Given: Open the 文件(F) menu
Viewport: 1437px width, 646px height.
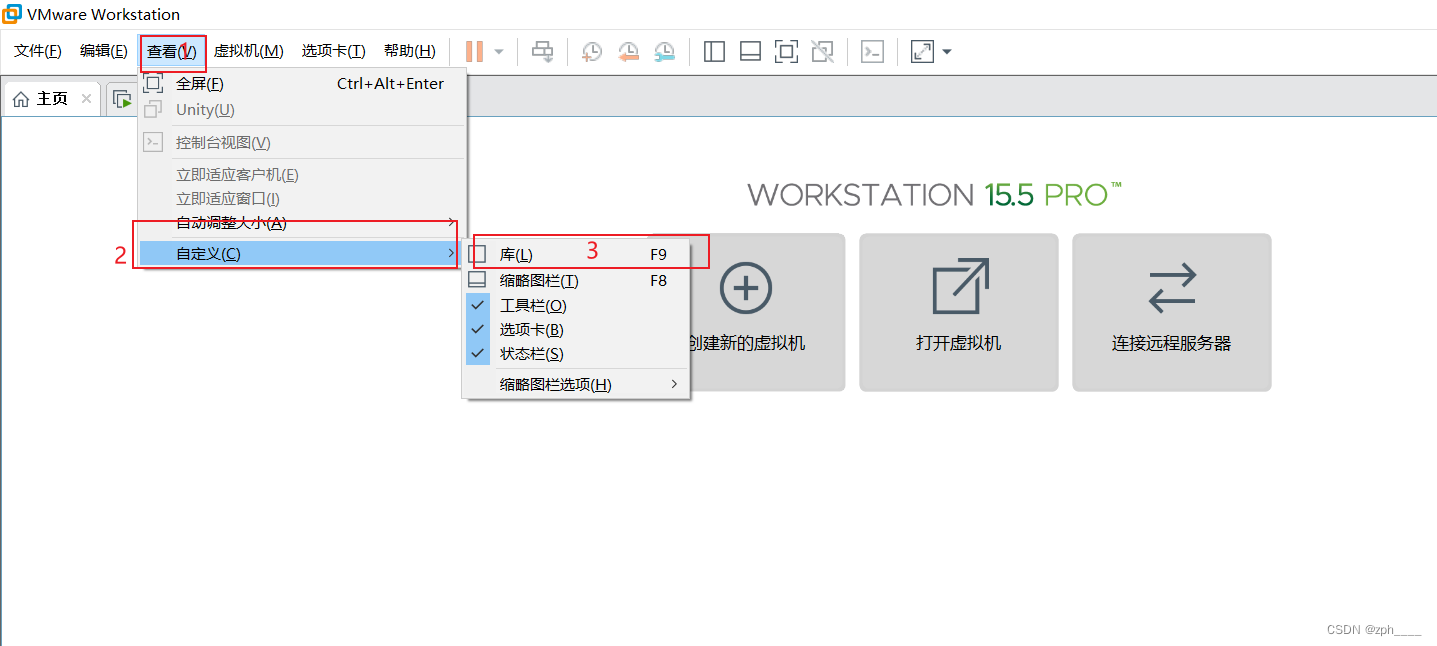Looking at the screenshot, I should [38, 51].
